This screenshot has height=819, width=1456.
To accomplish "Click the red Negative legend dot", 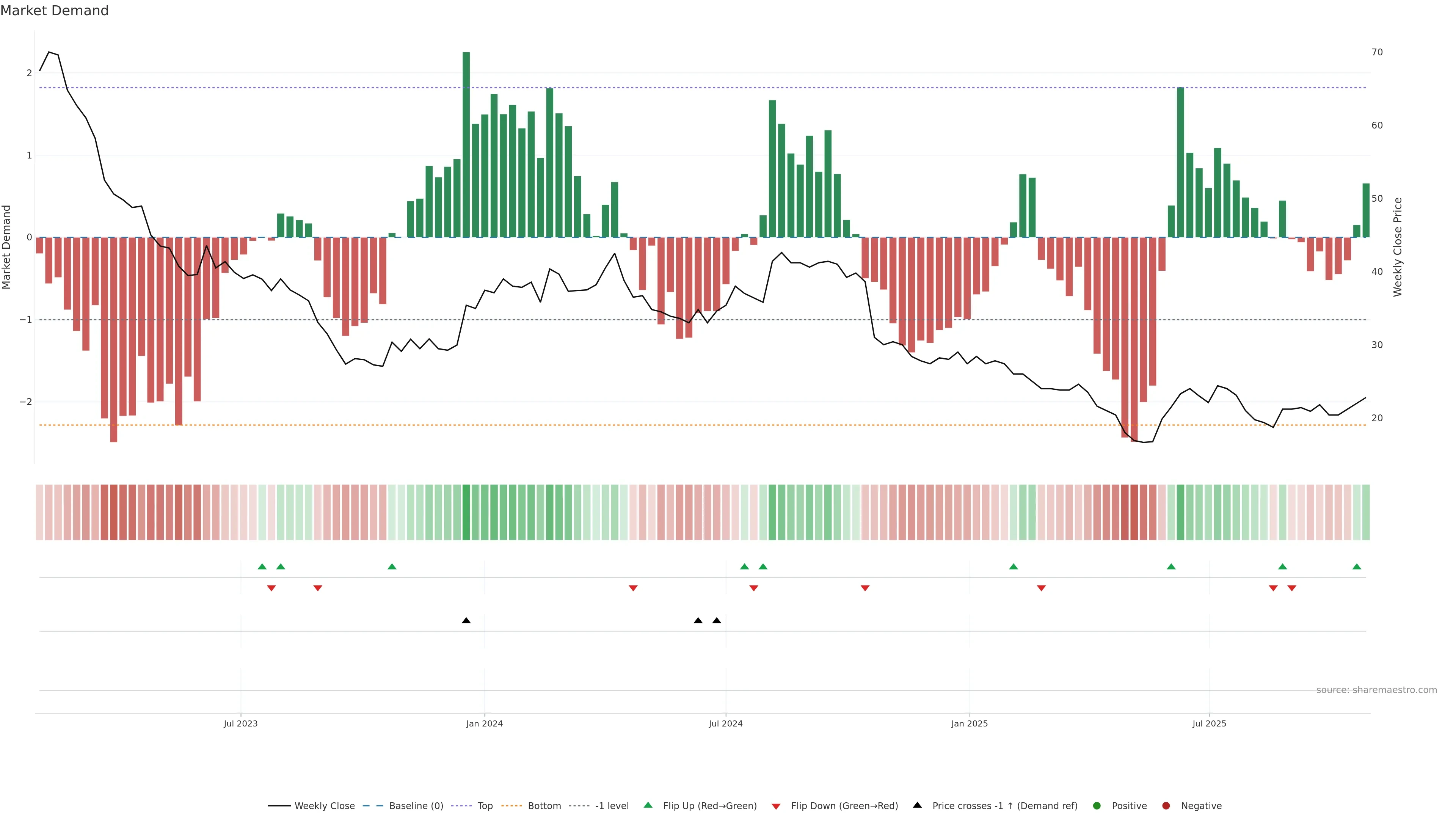I will 1166,806.
